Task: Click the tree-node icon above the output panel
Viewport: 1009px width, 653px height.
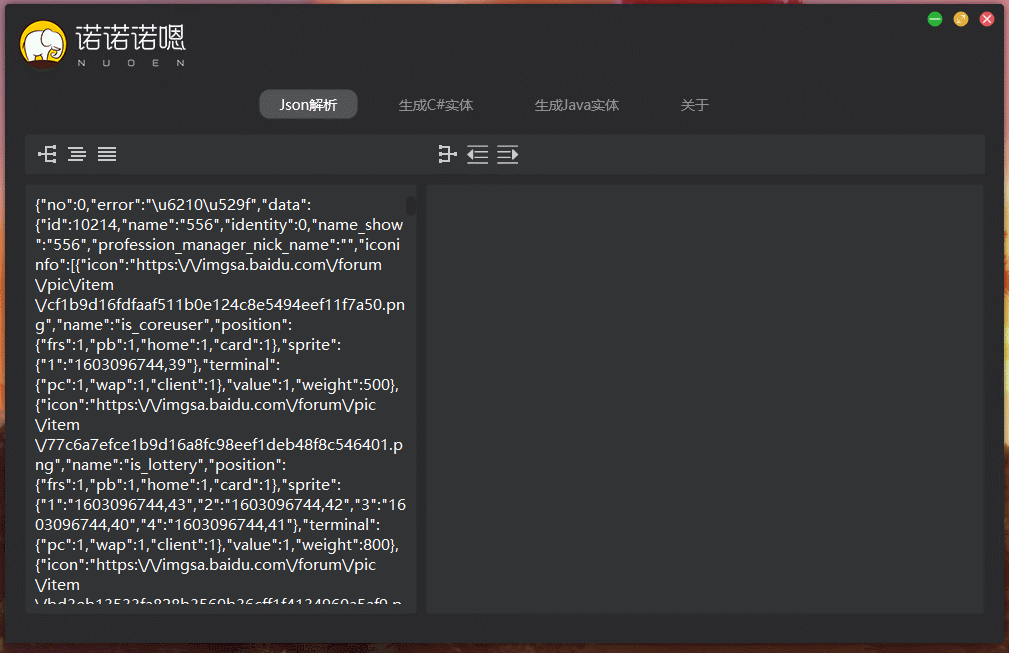Action: 447,154
